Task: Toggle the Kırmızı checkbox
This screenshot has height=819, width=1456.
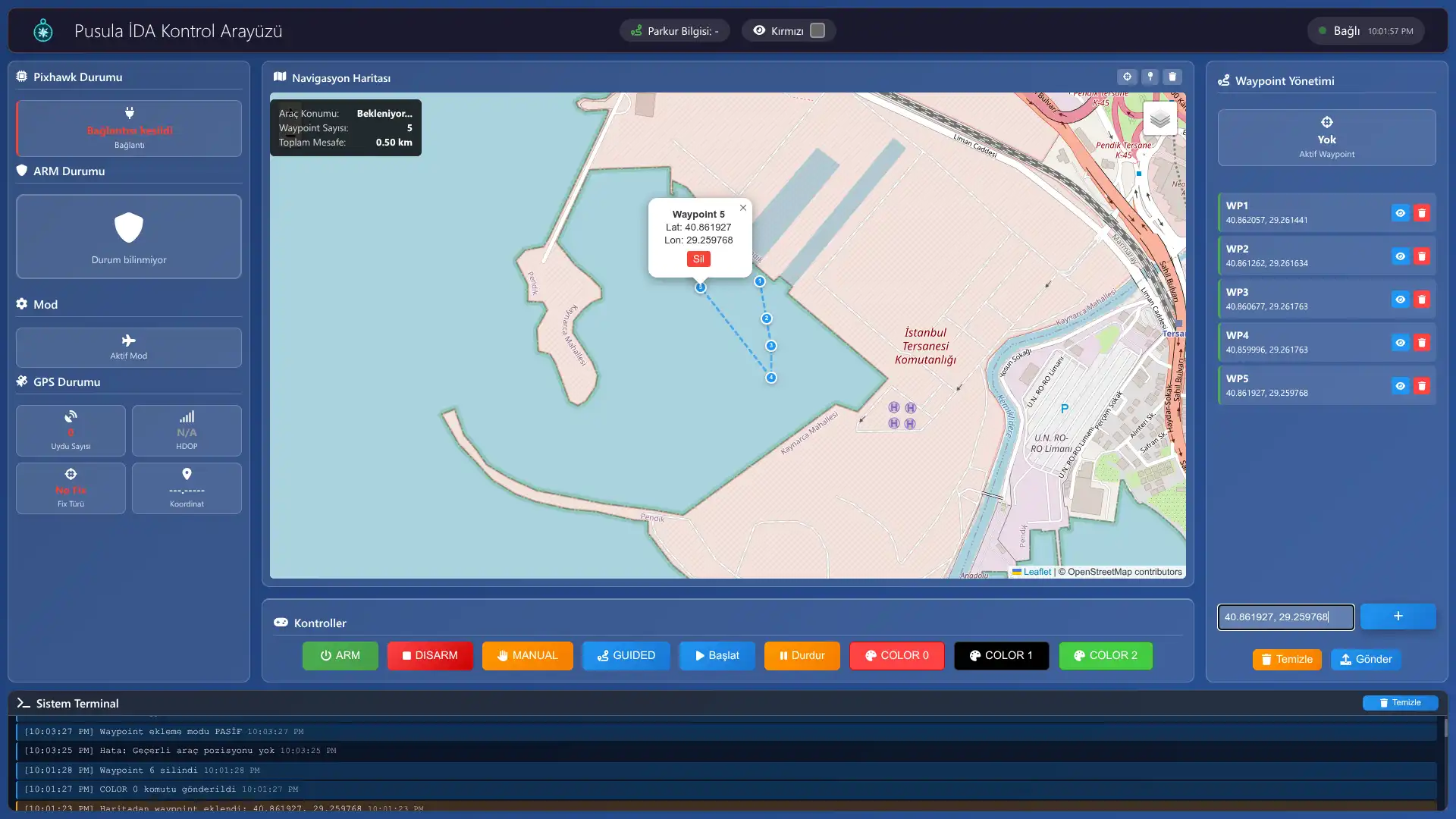Action: tap(817, 30)
